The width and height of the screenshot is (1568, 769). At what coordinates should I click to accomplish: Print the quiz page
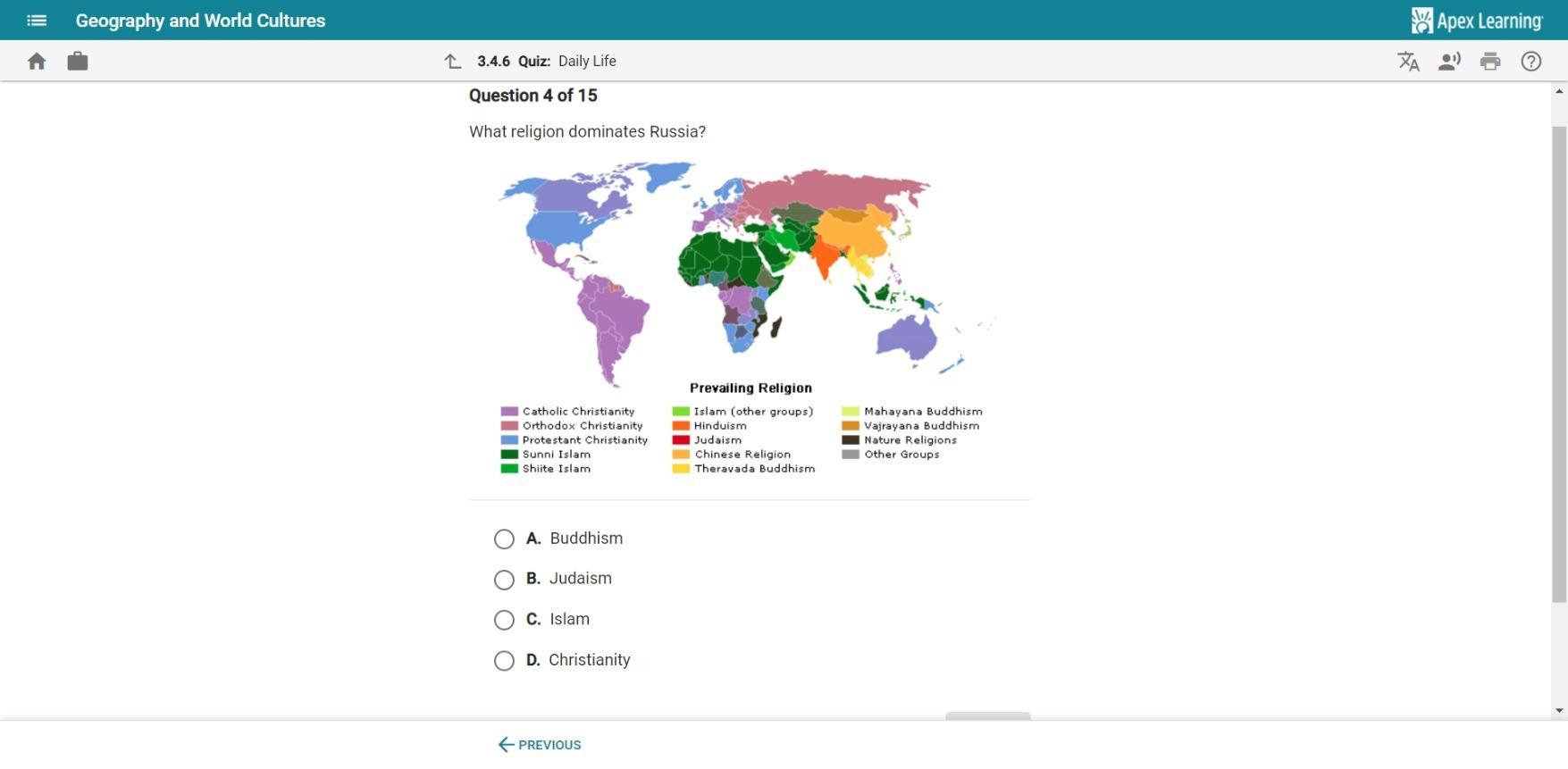click(x=1490, y=61)
